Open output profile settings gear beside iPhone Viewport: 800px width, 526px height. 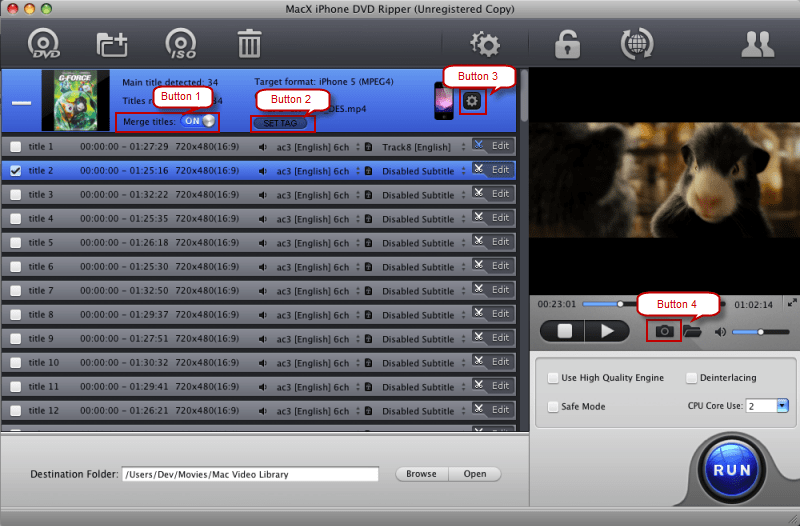tap(472, 101)
